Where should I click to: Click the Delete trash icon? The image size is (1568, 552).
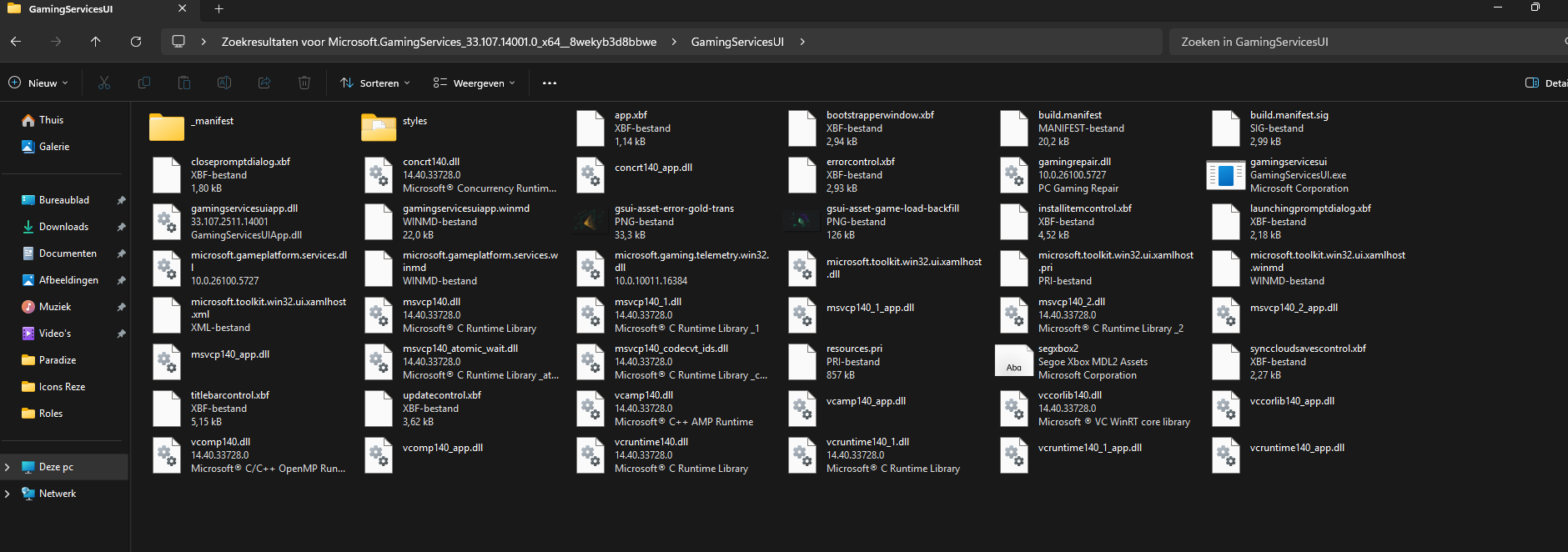point(304,83)
